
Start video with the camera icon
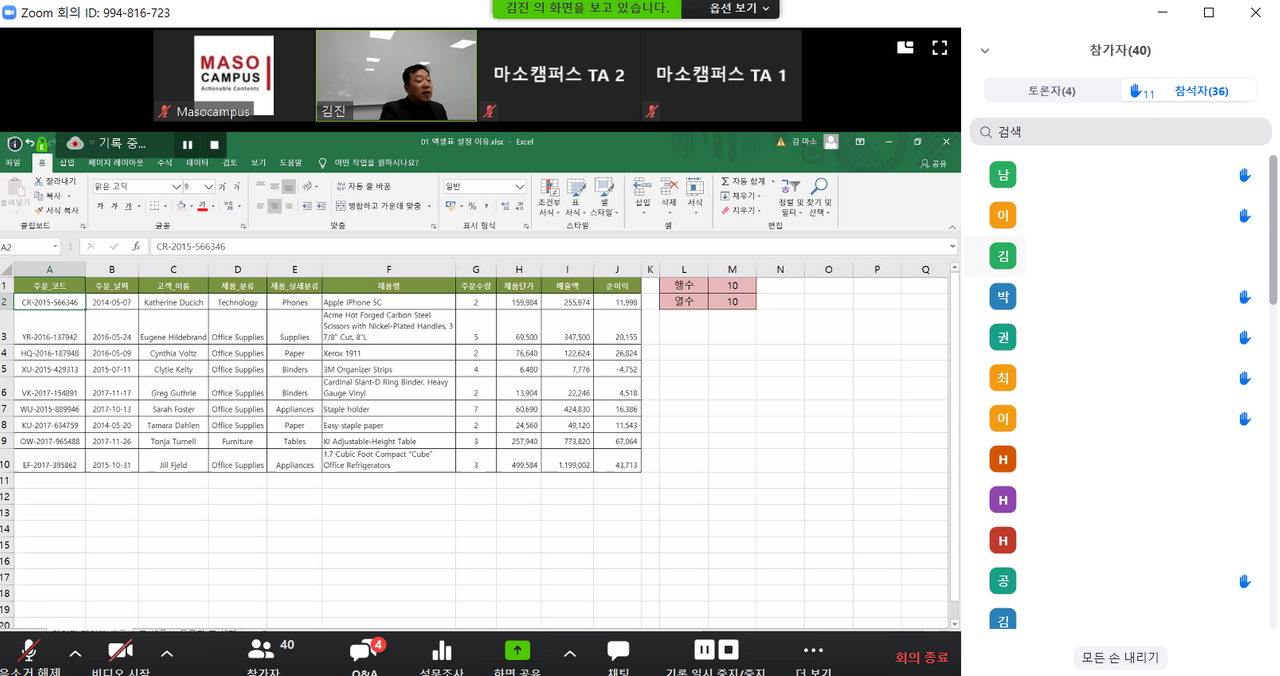coord(120,653)
